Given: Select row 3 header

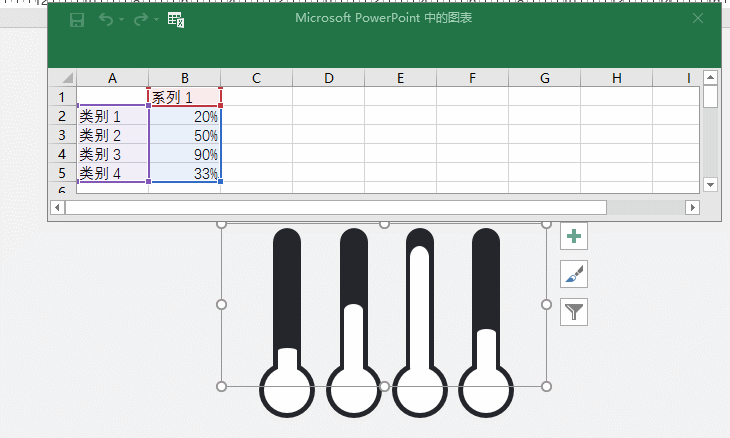Looking at the screenshot, I should (62, 135).
